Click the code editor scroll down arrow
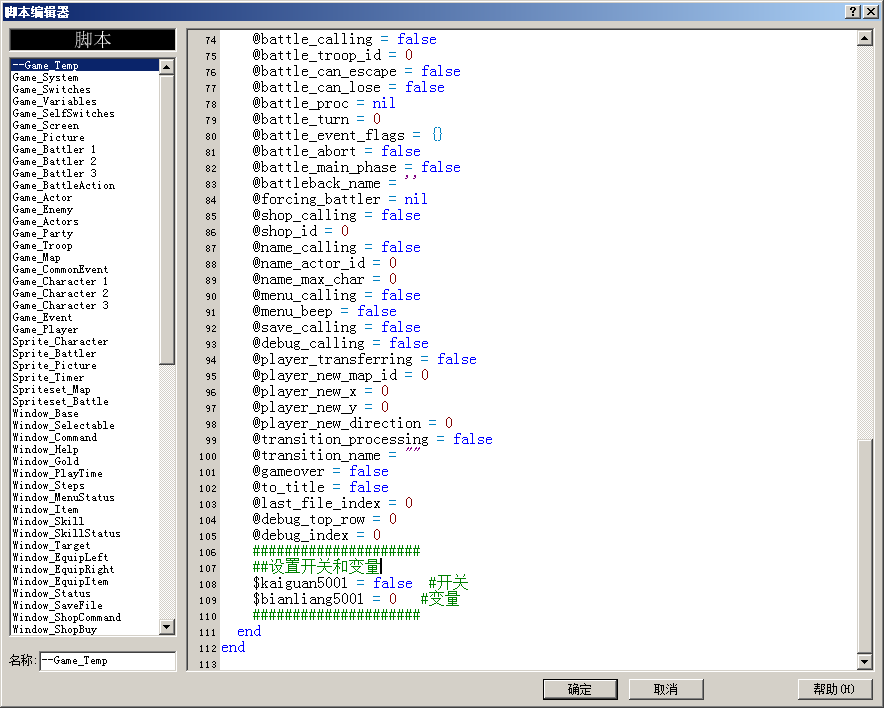884x708 pixels. point(864,661)
